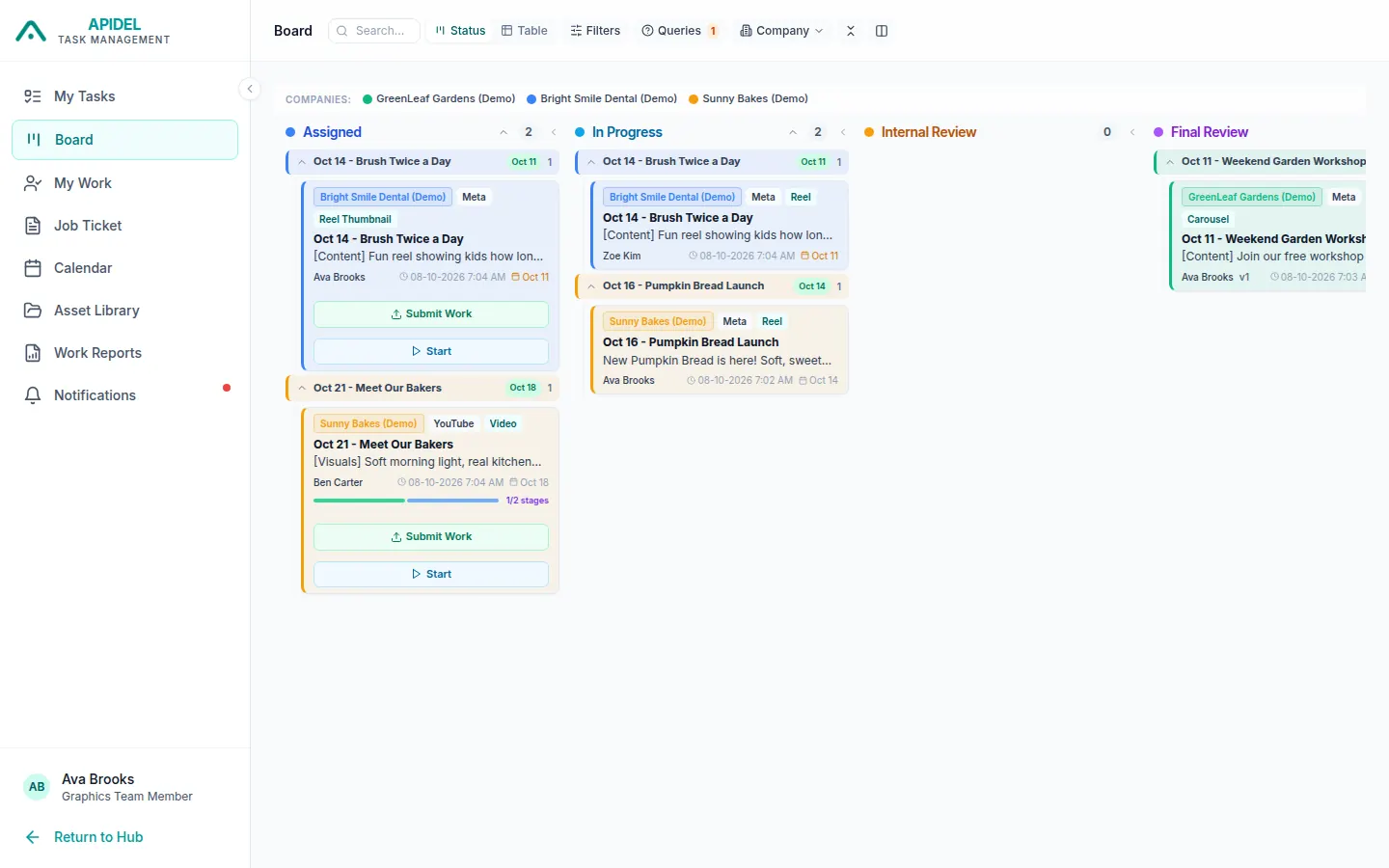1389x868 pixels.
Task: Collapse the sidebar with the chevron button
Action: pos(250,89)
